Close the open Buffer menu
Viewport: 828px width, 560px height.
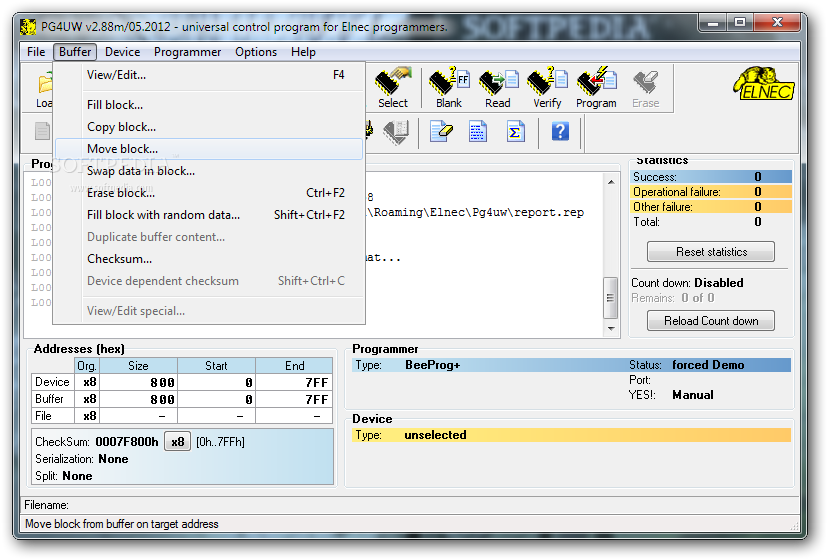point(75,52)
